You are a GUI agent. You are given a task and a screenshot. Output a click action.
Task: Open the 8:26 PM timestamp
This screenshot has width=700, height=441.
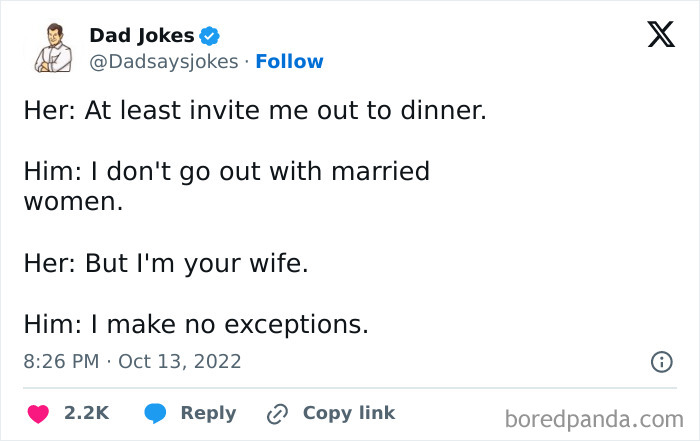pyautogui.click(x=60, y=360)
